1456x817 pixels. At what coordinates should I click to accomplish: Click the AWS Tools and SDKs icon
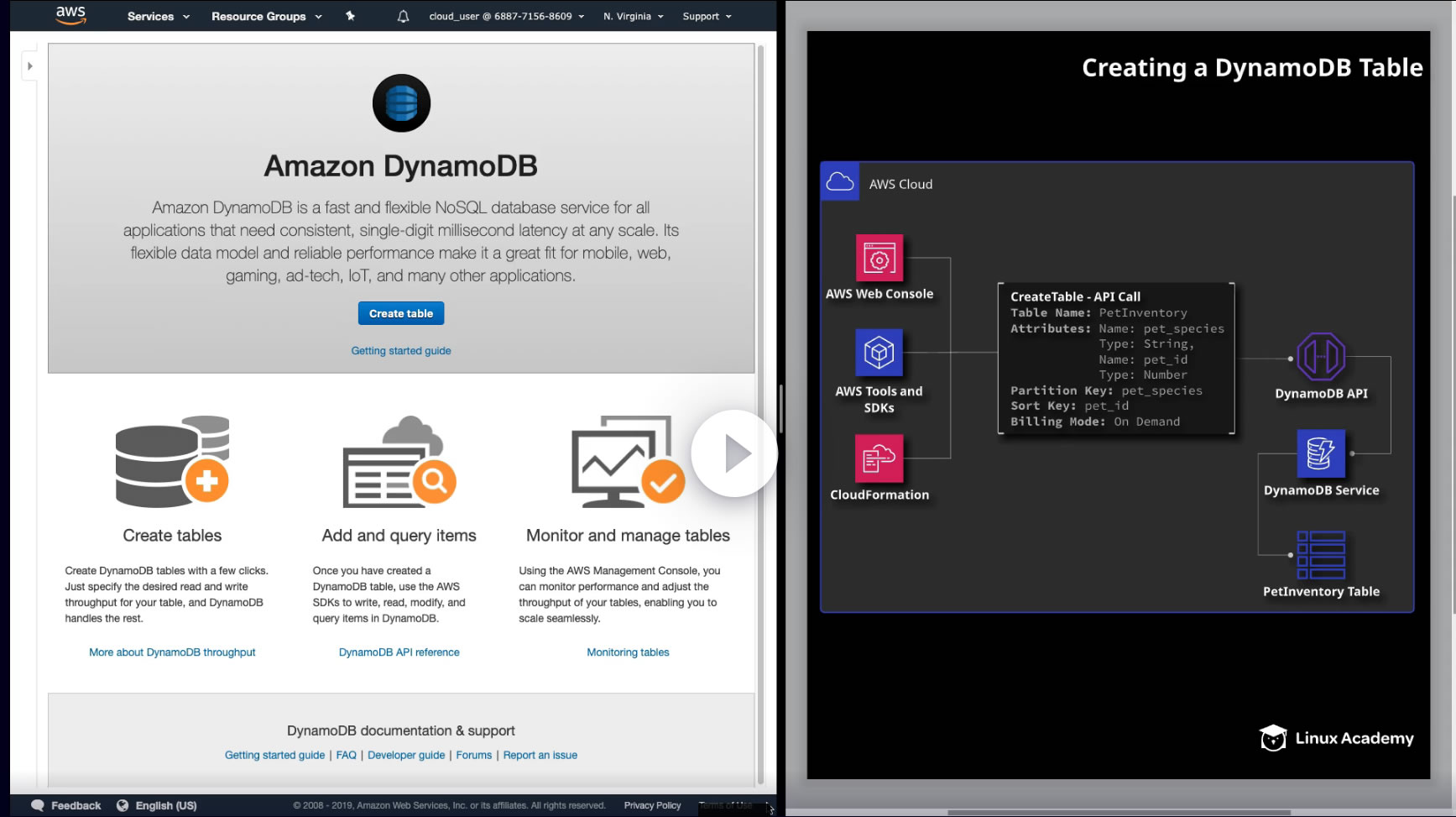click(x=879, y=352)
